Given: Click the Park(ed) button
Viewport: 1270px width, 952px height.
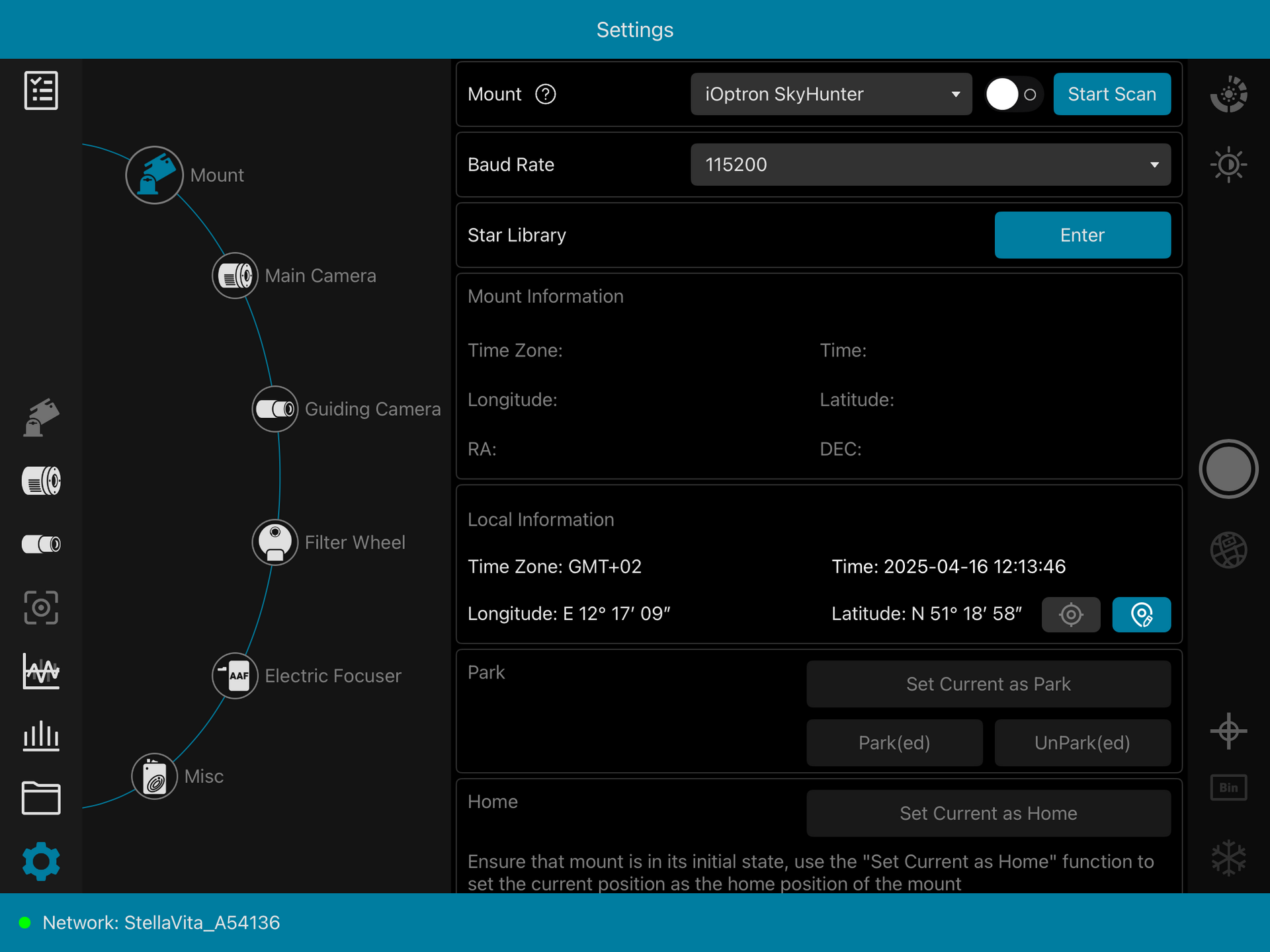Looking at the screenshot, I should 894,743.
